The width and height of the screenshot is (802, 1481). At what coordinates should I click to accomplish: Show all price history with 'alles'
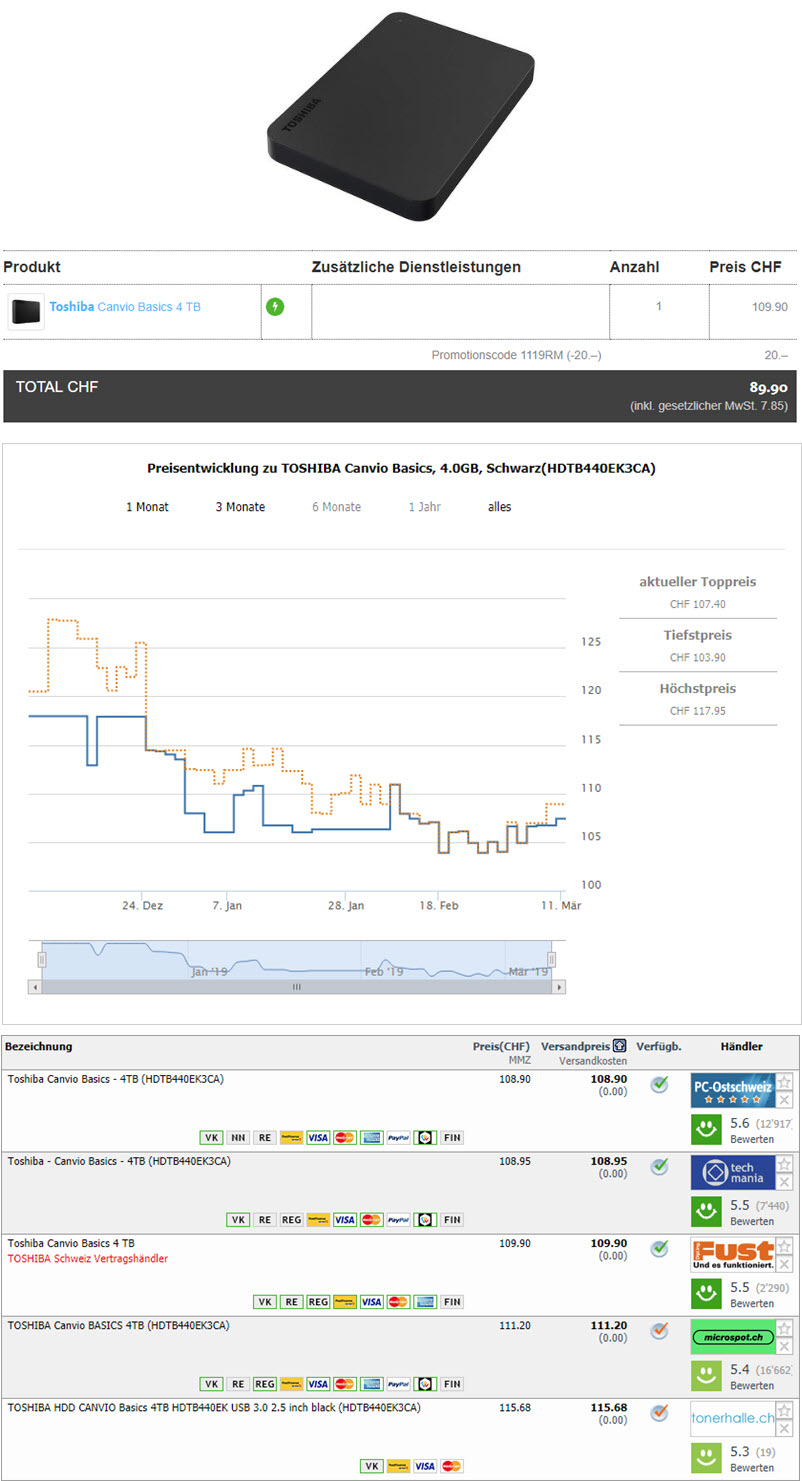click(499, 507)
